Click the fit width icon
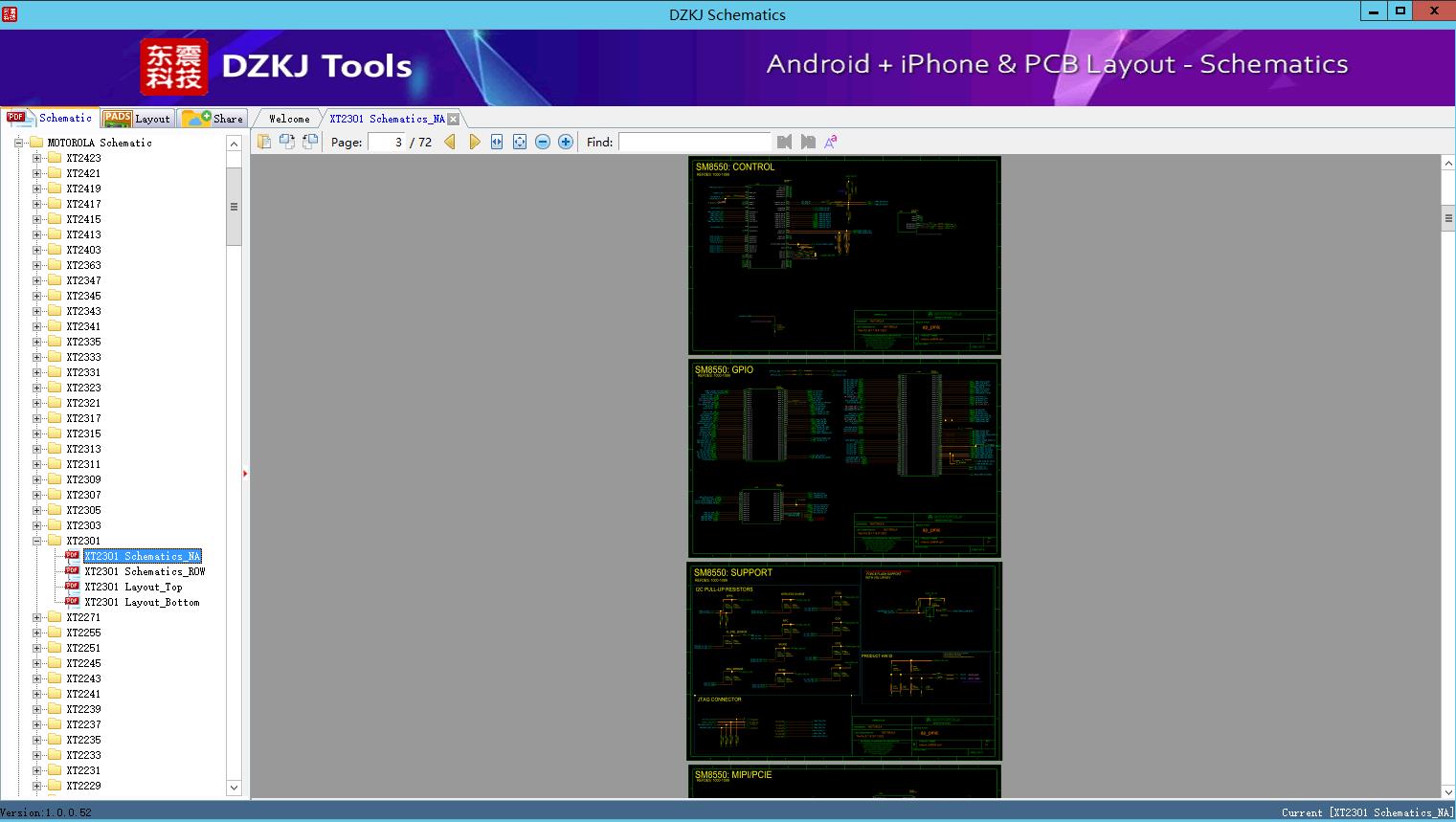 pyautogui.click(x=497, y=142)
